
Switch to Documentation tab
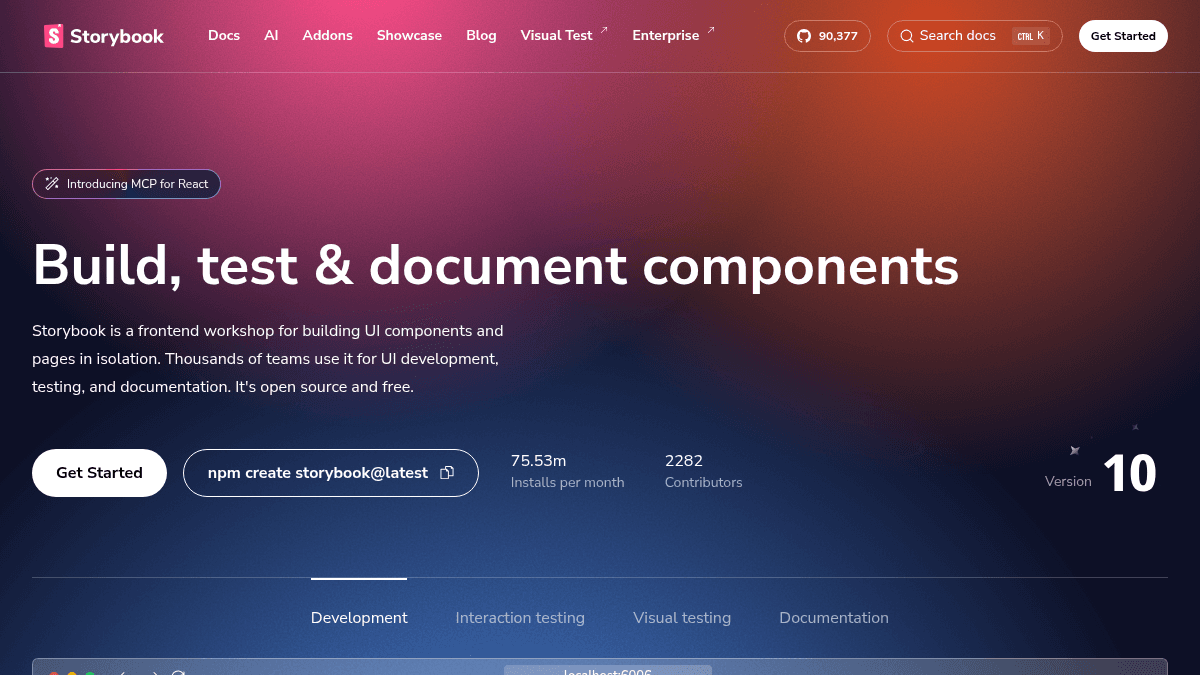pos(834,617)
